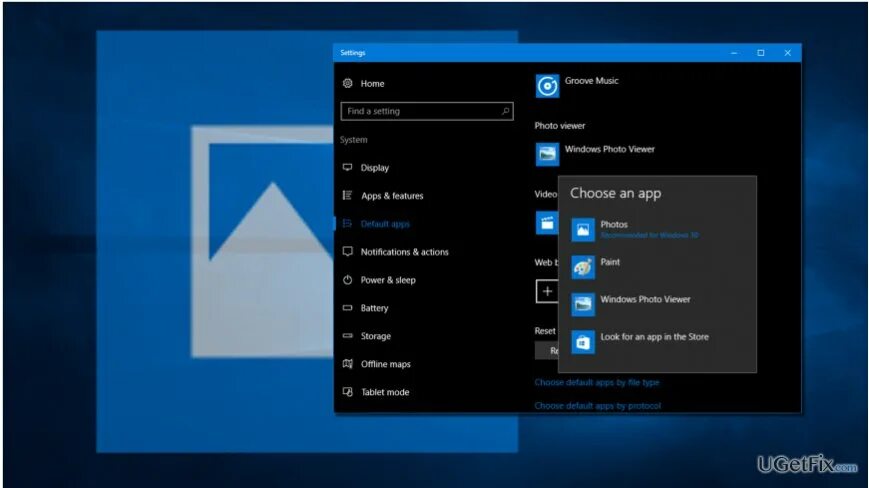869x488 pixels.
Task: Click the Offline maps icon
Action: (347, 363)
